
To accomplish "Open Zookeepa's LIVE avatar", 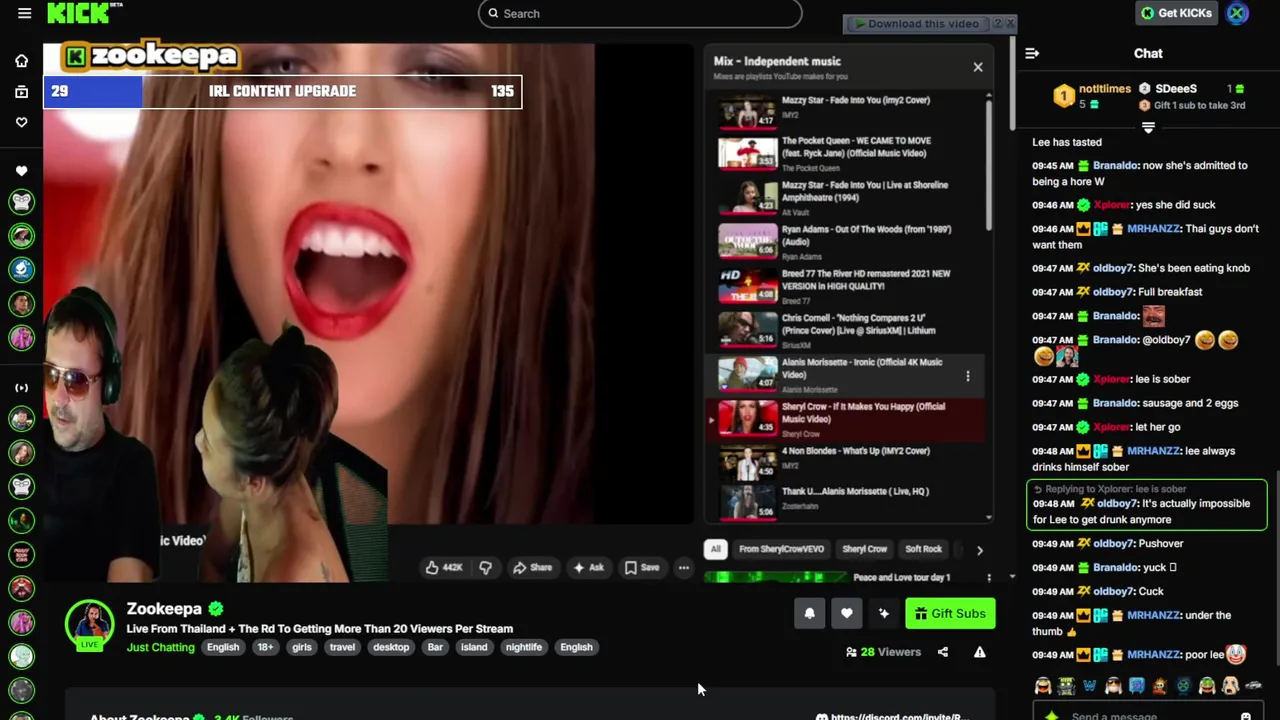I will tap(90, 625).
